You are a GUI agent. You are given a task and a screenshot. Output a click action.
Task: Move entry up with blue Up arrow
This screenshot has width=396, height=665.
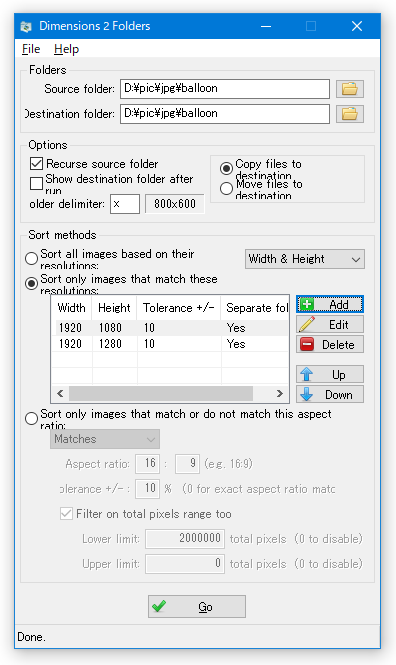pos(307,374)
